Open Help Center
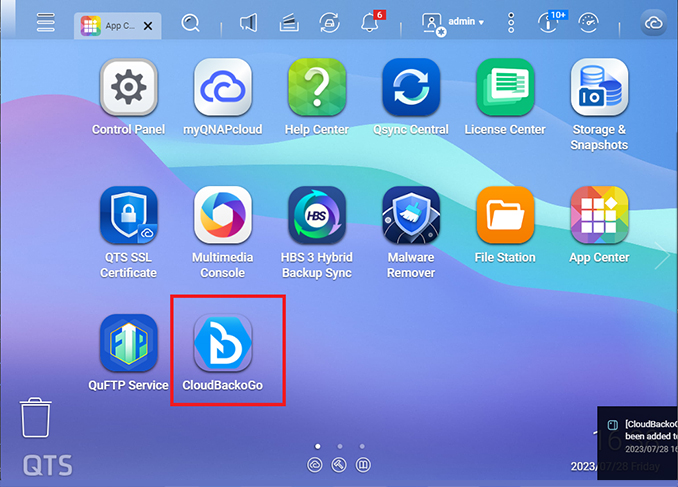Screen dimensions: 678x487 click(317, 87)
